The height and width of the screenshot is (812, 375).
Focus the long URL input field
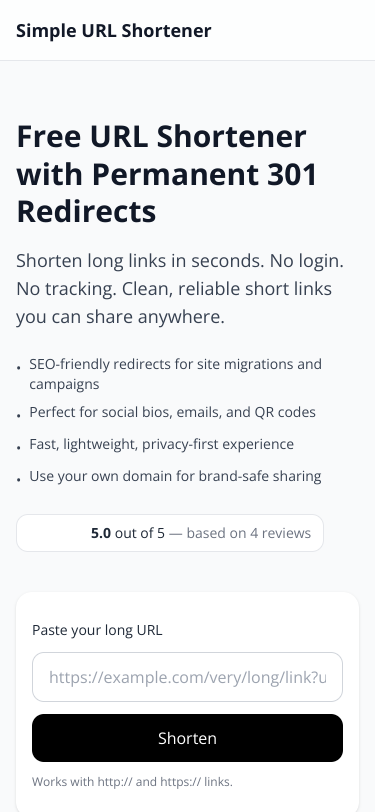click(x=188, y=677)
